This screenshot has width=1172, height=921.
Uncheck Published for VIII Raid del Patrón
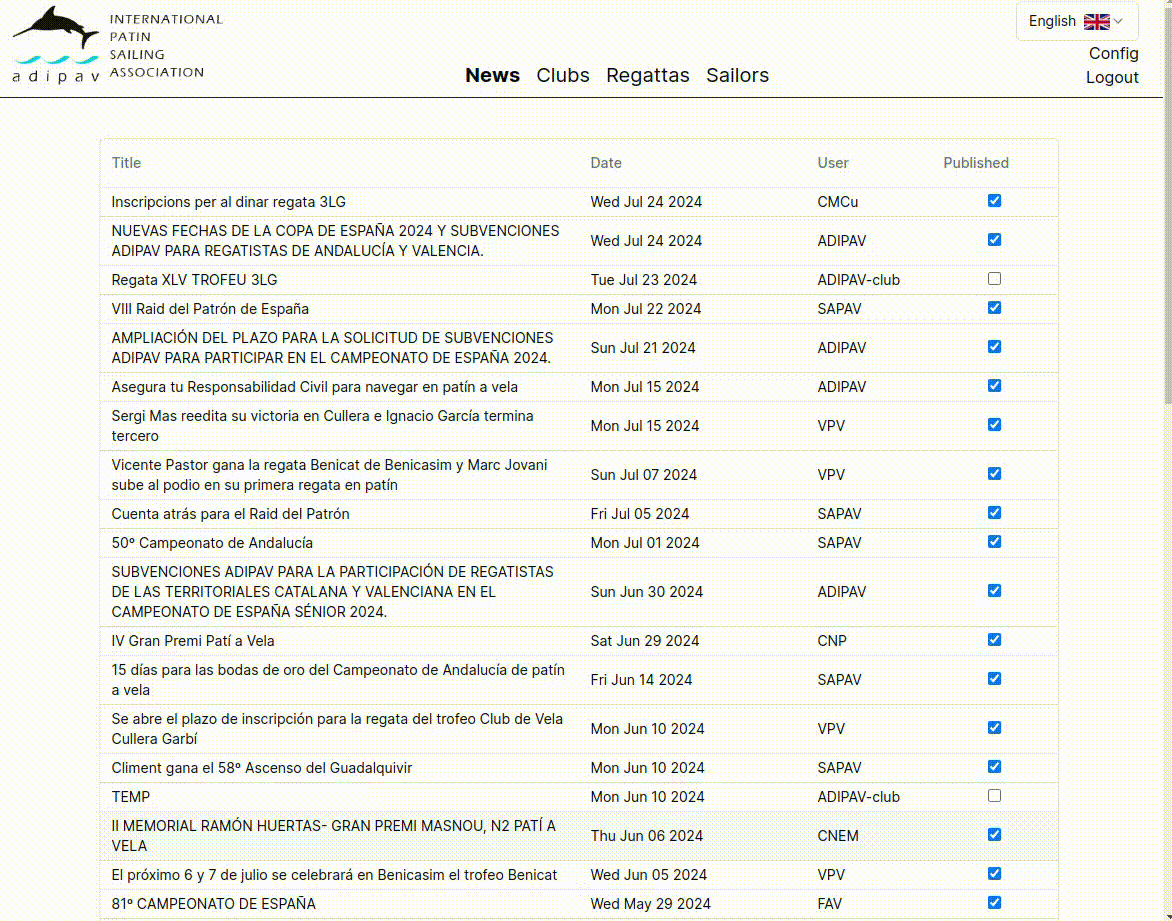(x=994, y=308)
